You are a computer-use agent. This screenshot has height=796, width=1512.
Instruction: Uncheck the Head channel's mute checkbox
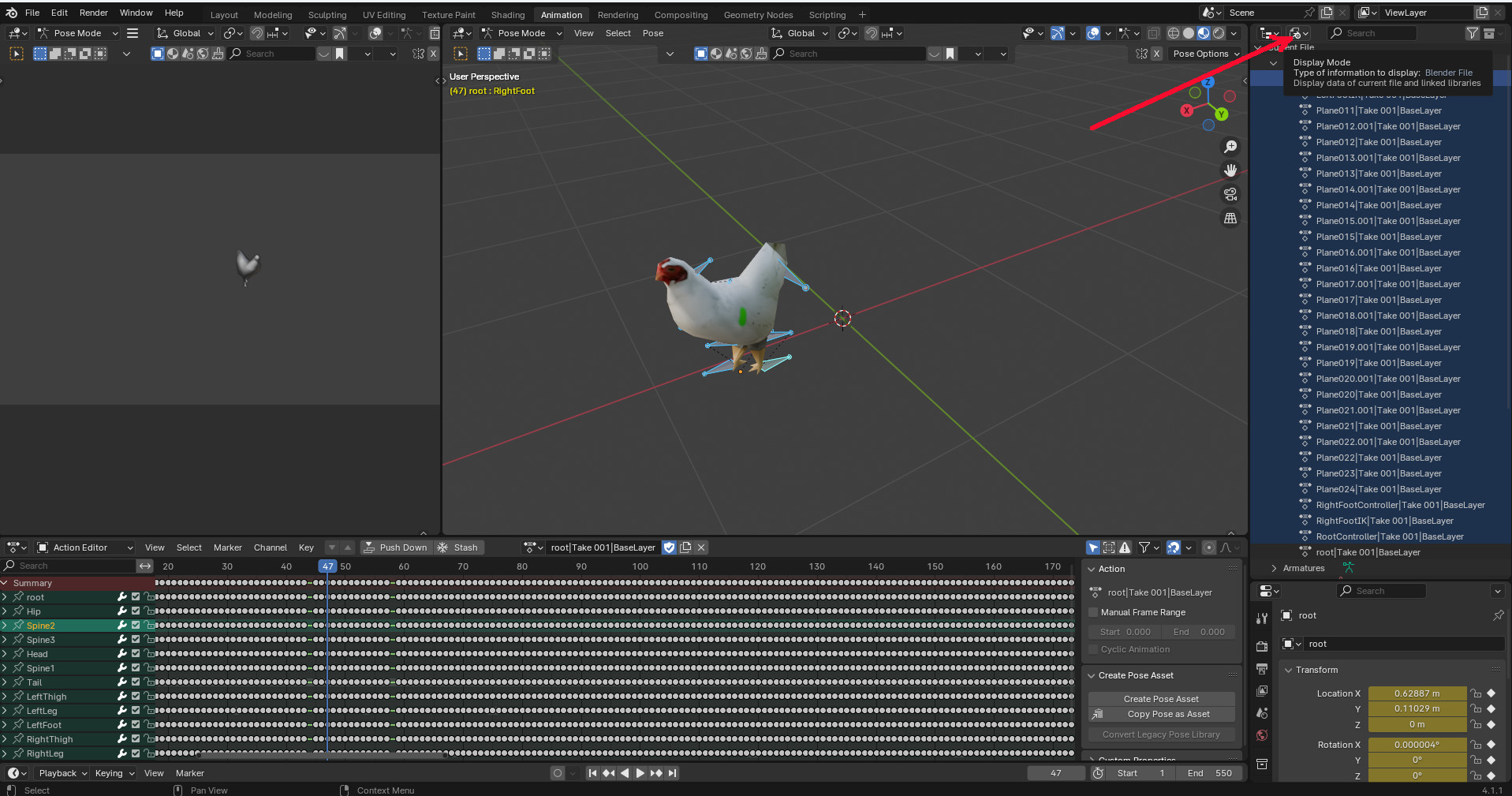(136, 654)
